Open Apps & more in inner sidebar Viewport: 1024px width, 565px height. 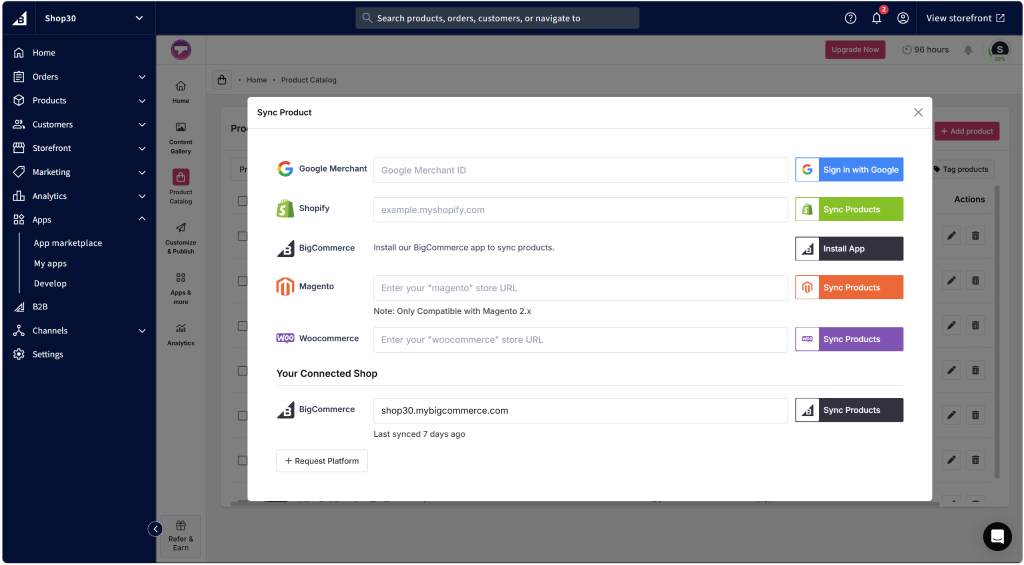181,288
